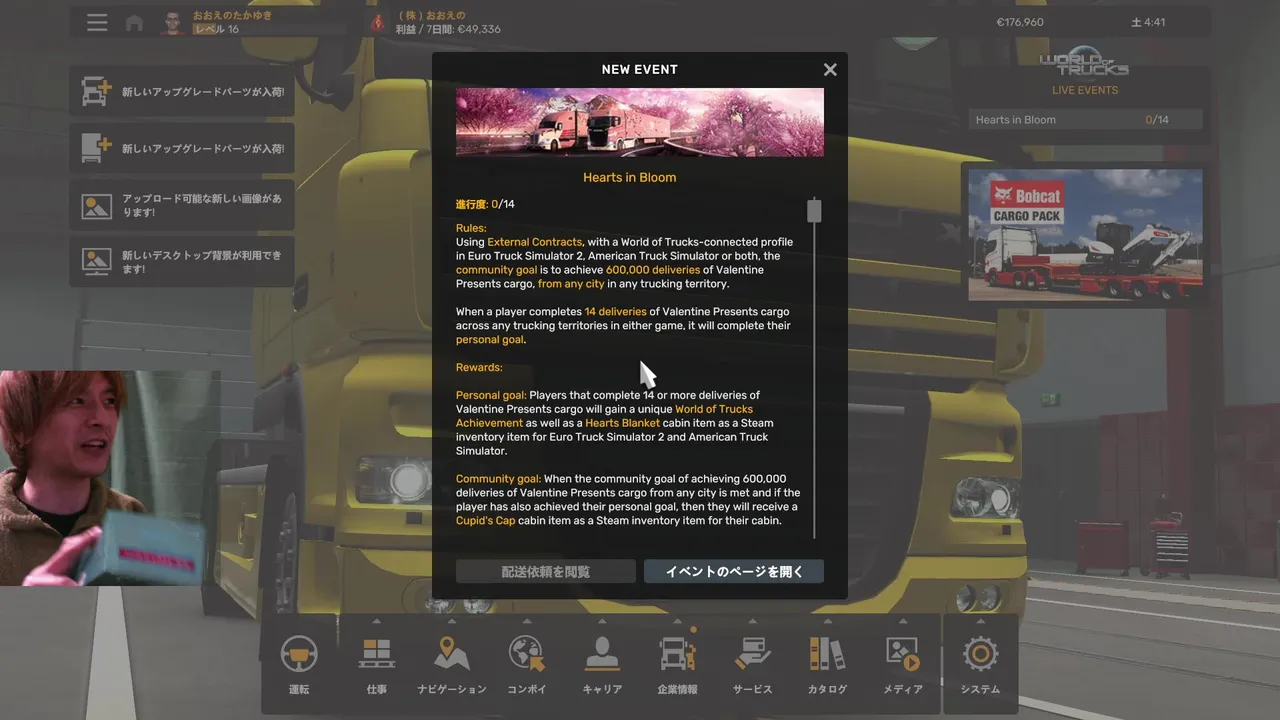The width and height of the screenshot is (1280, 720).
Task: Select the システム menu label
Action: (980, 689)
